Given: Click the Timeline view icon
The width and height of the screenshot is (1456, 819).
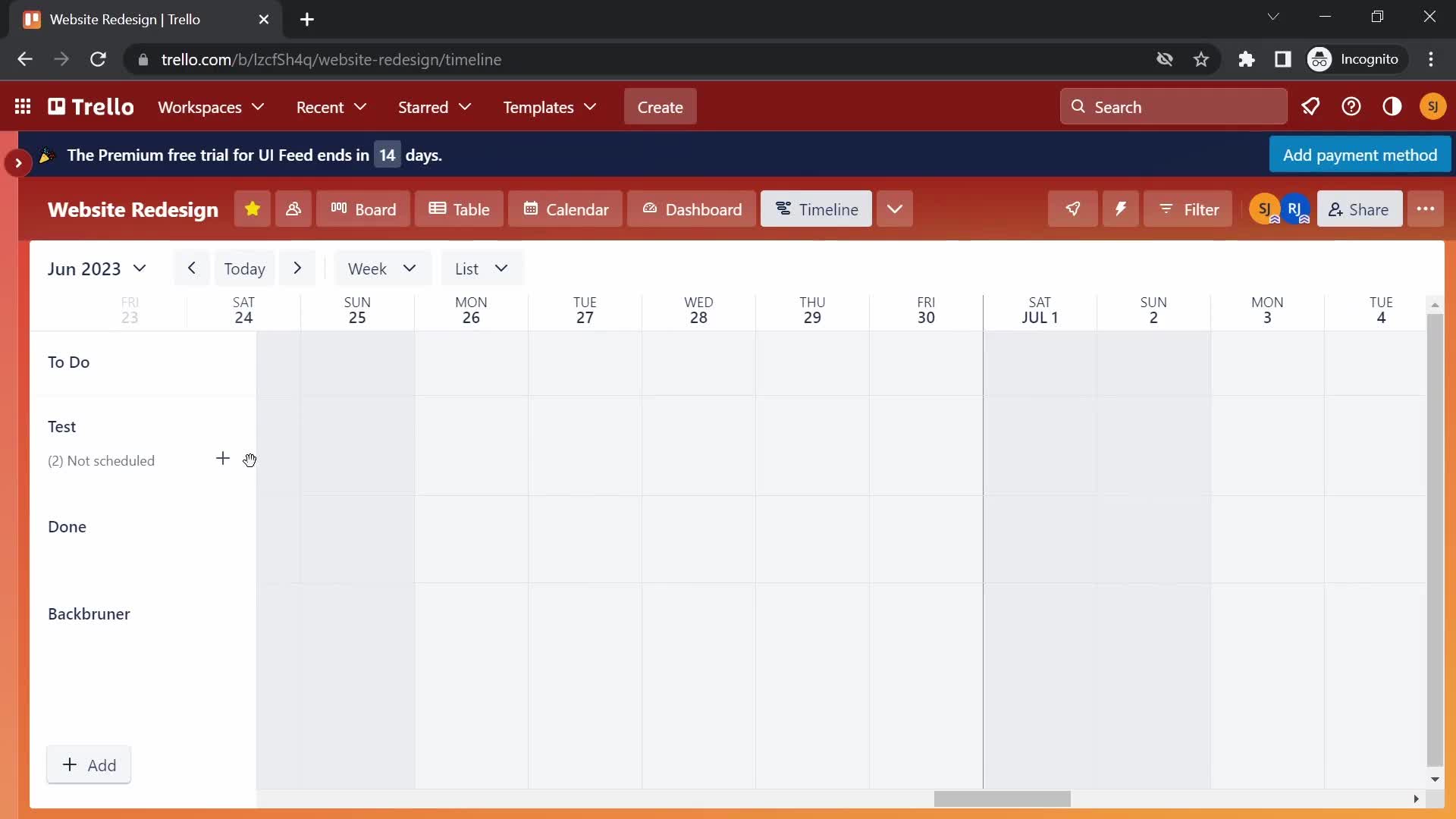Looking at the screenshot, I should [x=786, y=208].
